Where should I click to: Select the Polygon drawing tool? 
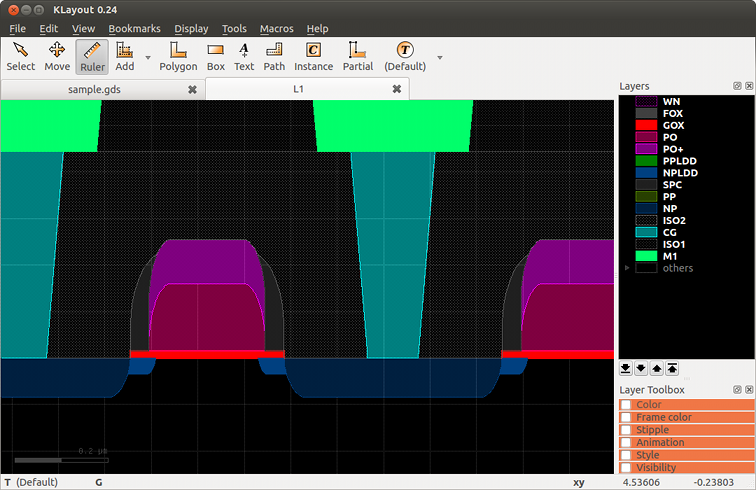[x=178, y=56]
